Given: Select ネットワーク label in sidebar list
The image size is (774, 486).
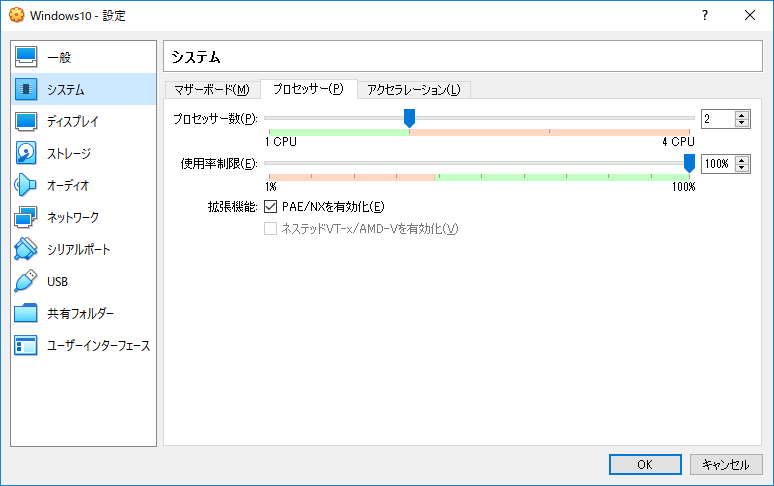Looking at the screenshot, I should point(73,218).
